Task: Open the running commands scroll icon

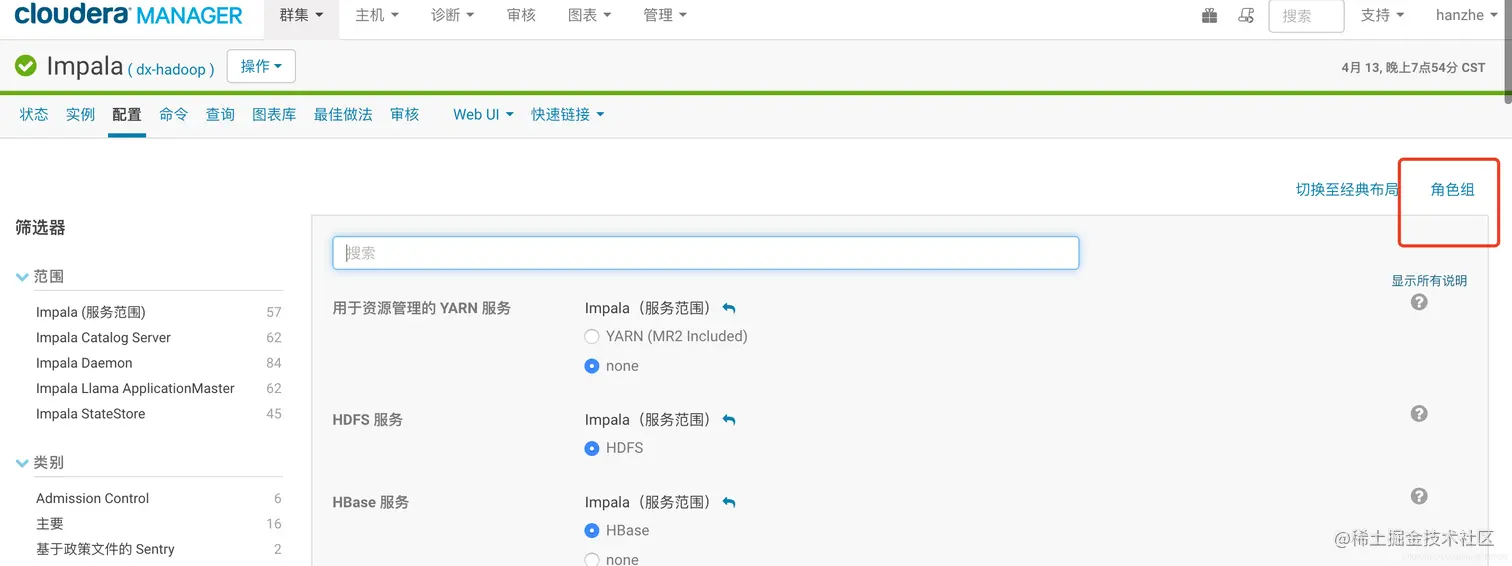Action: click(1246, 15)
